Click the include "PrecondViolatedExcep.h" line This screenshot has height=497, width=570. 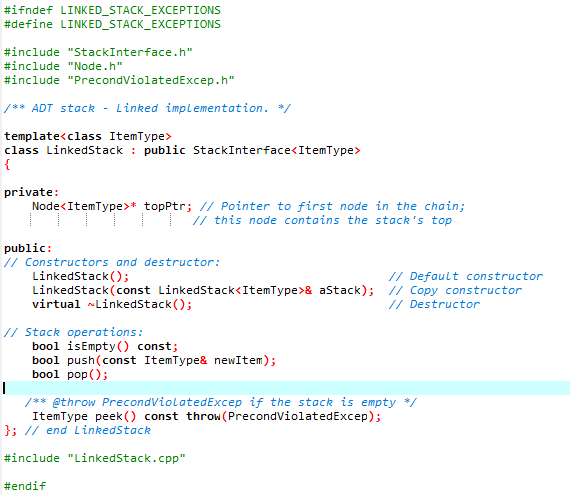click(x=119, y=80)
